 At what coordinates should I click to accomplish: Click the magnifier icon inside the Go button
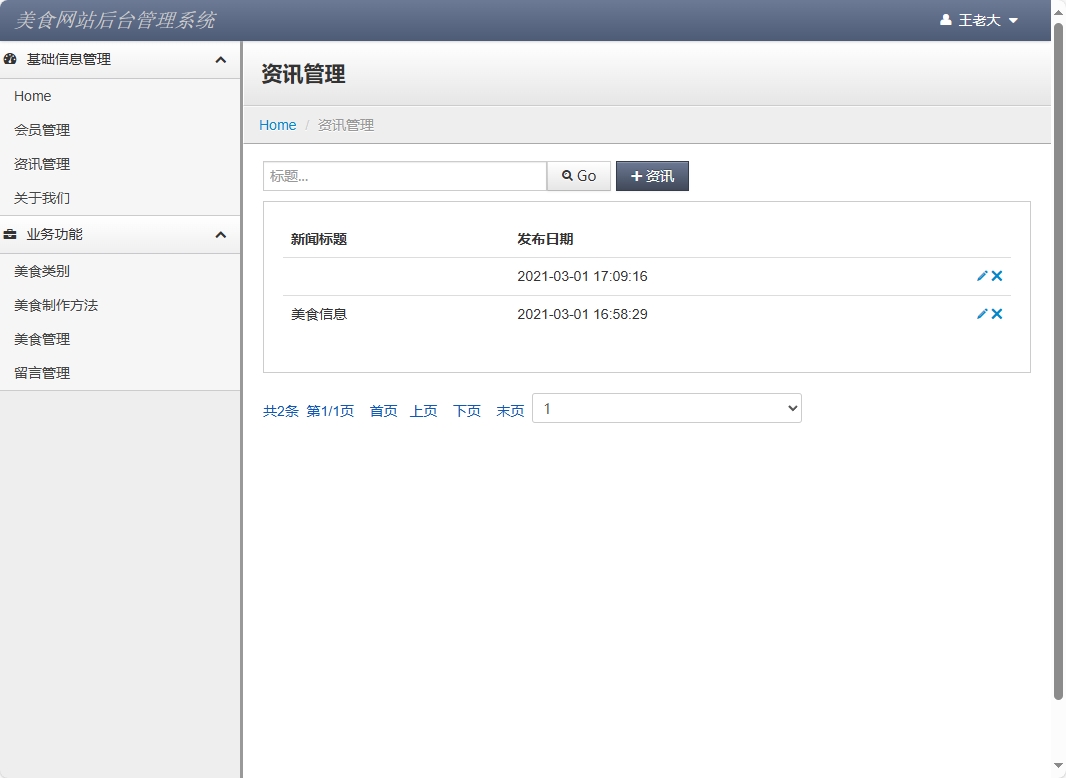tap(566, 175)
